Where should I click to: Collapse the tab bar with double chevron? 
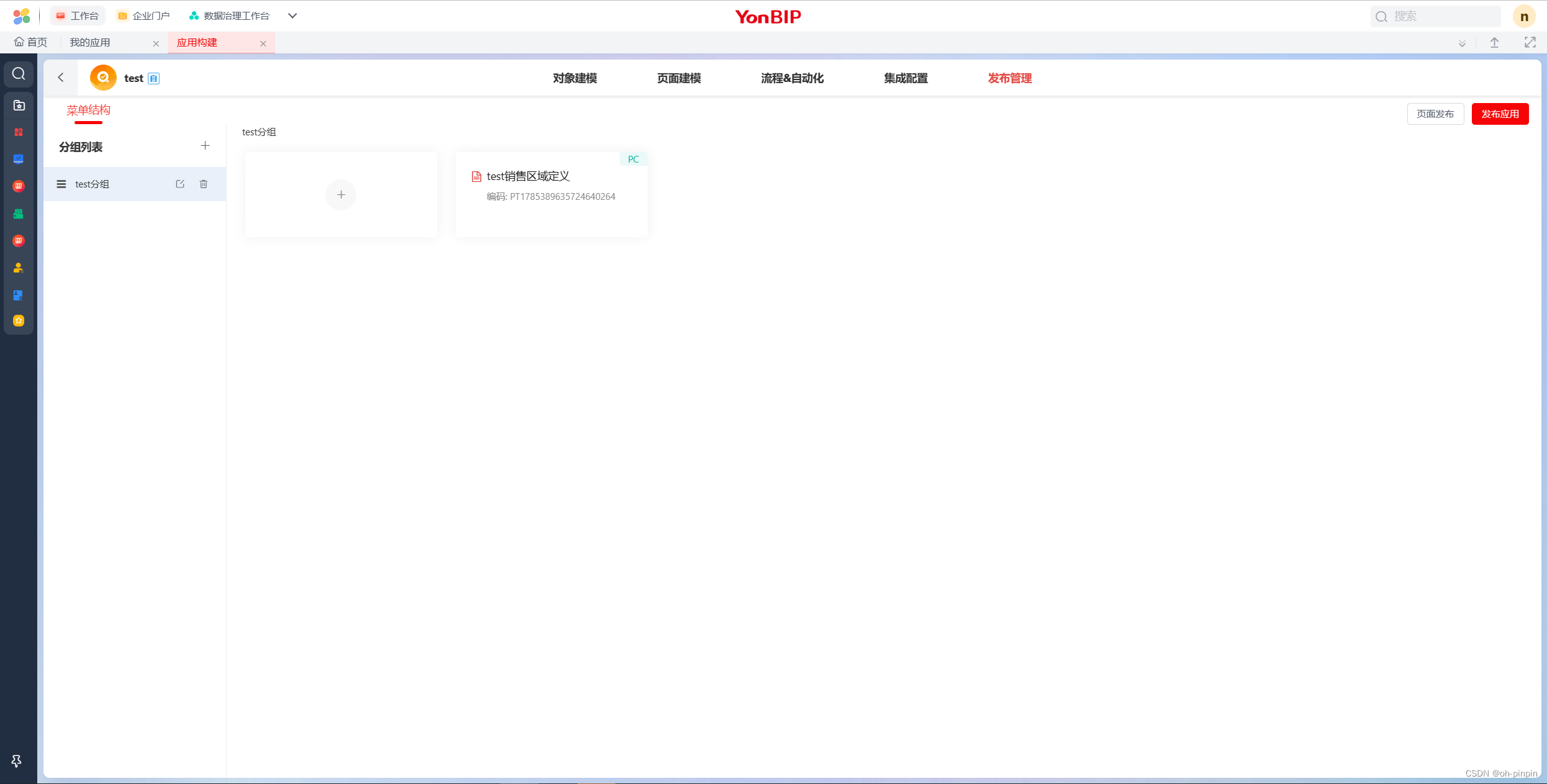click(1462, 42)
